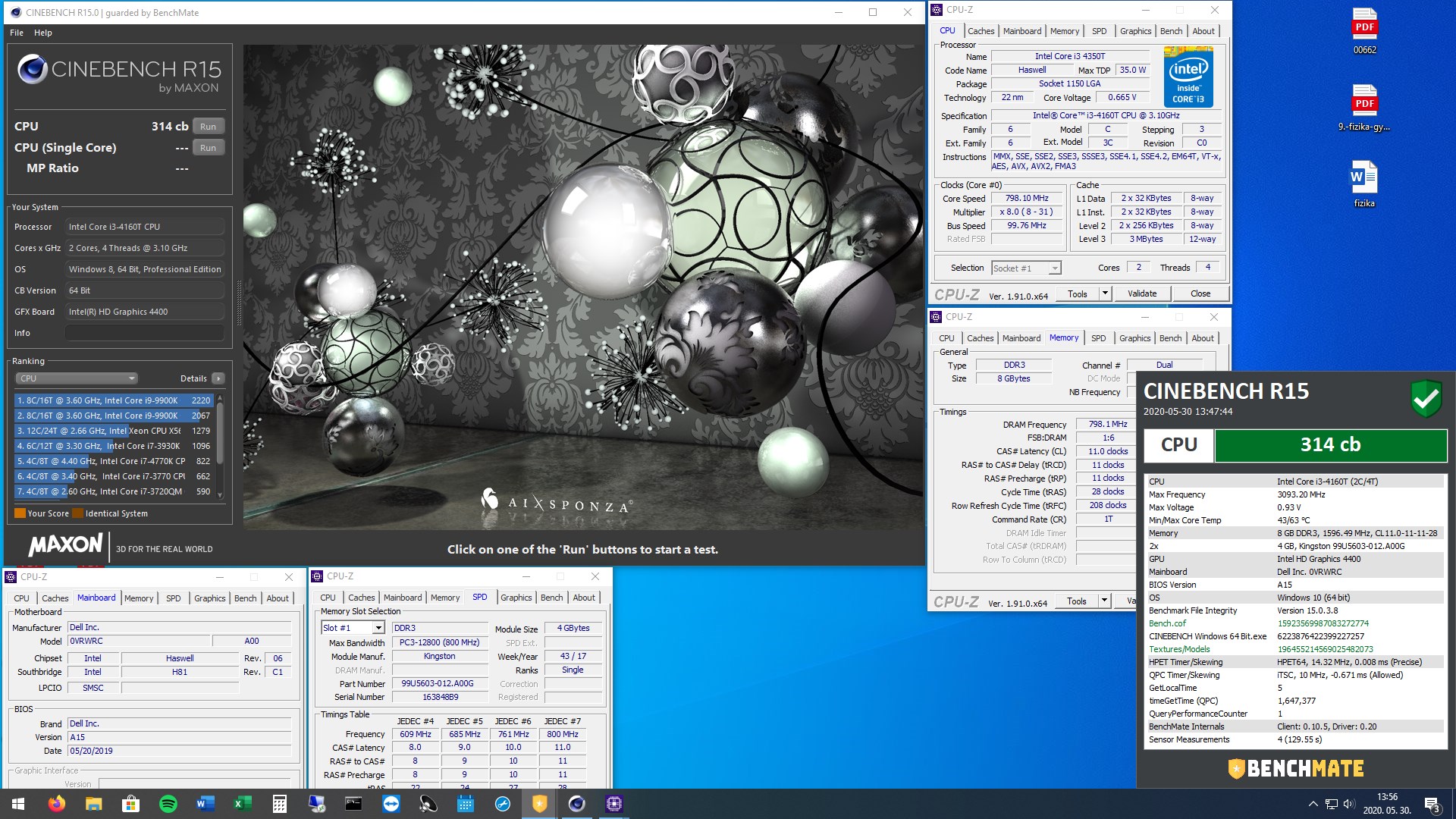
Task: Click the Intel Core i3 logo in CPU-Z
Action: pyautogui.click(x=1188, y=77)
